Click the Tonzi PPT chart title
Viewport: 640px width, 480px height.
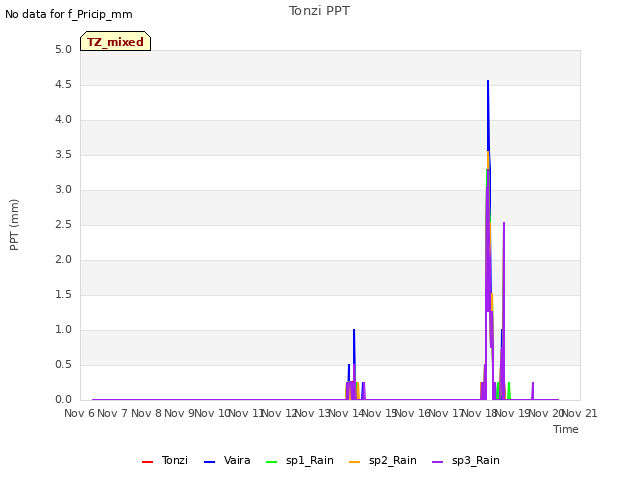[x=319, y=11]
